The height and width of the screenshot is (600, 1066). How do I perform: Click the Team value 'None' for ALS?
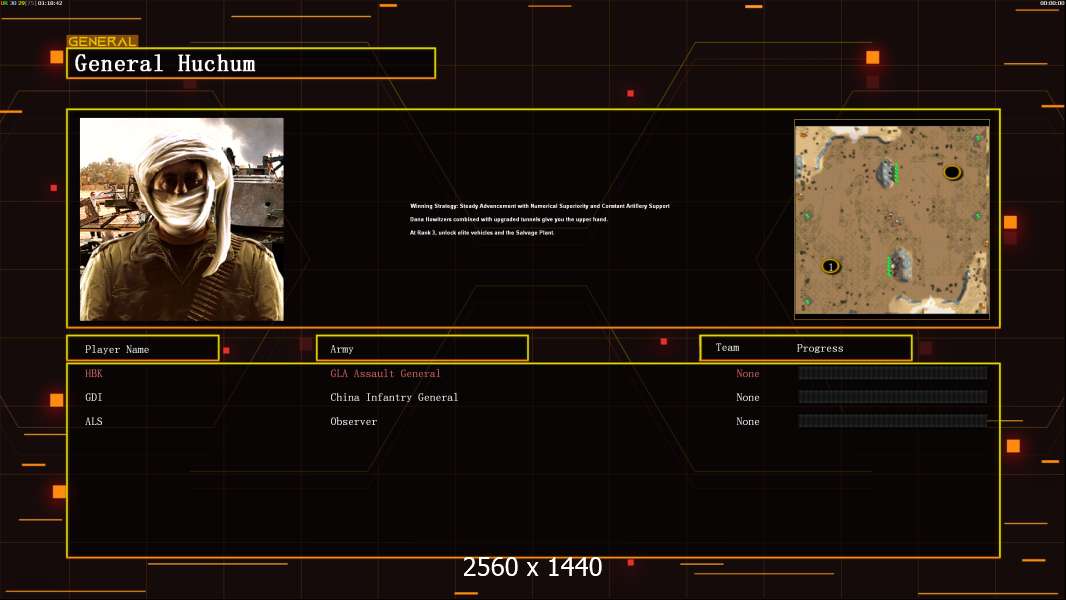click(748, 421)
